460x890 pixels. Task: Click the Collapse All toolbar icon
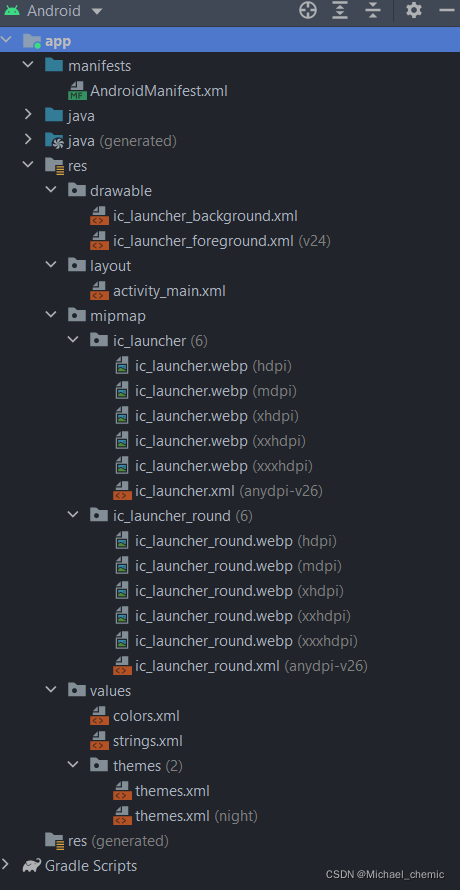pos(373,10)
